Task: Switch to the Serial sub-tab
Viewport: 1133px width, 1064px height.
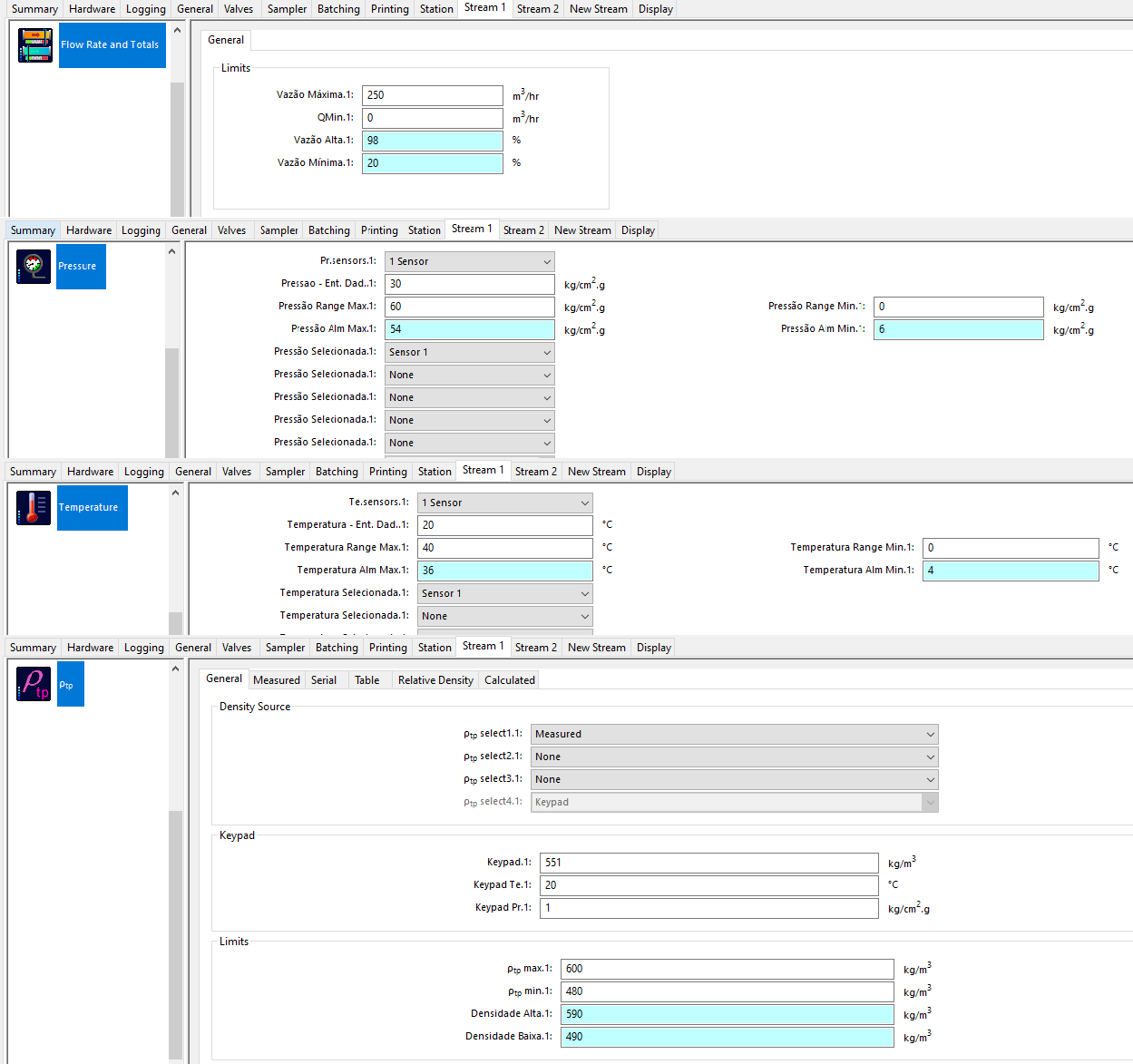Action: coord(324,680)
